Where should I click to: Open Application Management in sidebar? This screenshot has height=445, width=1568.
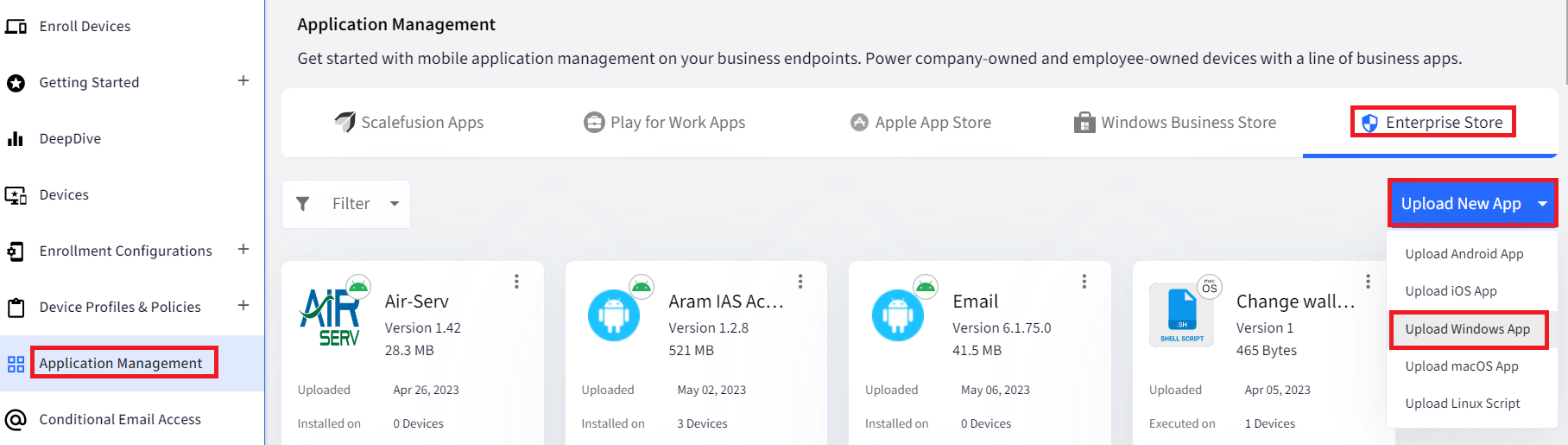[x=121, y=364]
